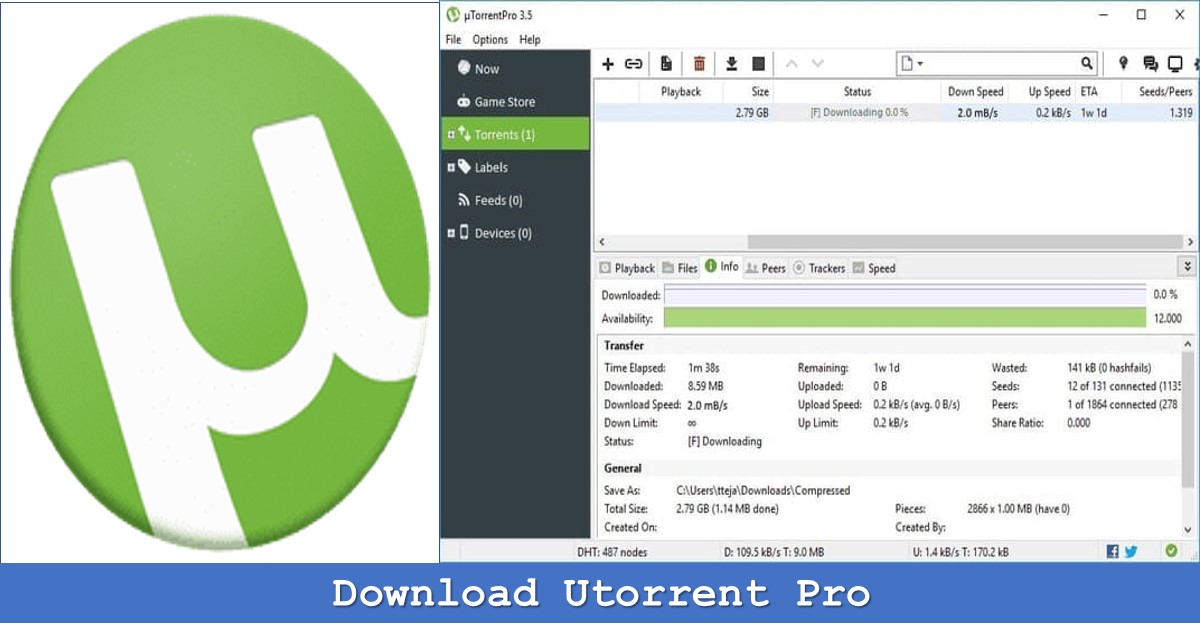The width and height of the screenshot is (1200, 628).
Task: Click the Add Torrent from URL link icon
Action: (x=634, y=64)
